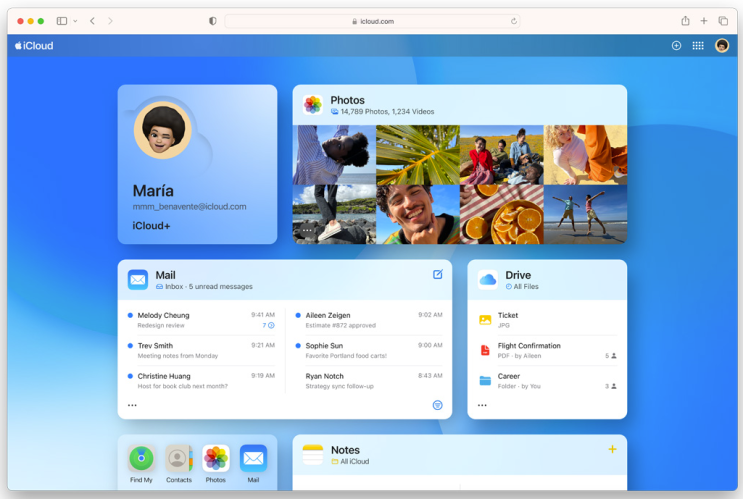
Task: Open the sidebar options dropdown arrow
Action: tap(75, 21)
